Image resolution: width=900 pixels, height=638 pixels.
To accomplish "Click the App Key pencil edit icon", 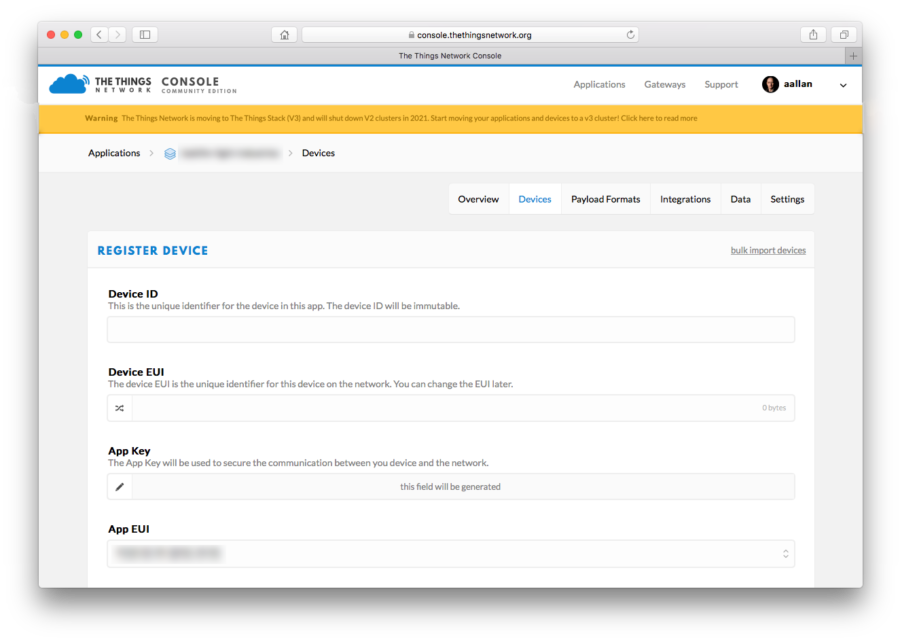I will [x=120, y=487].
